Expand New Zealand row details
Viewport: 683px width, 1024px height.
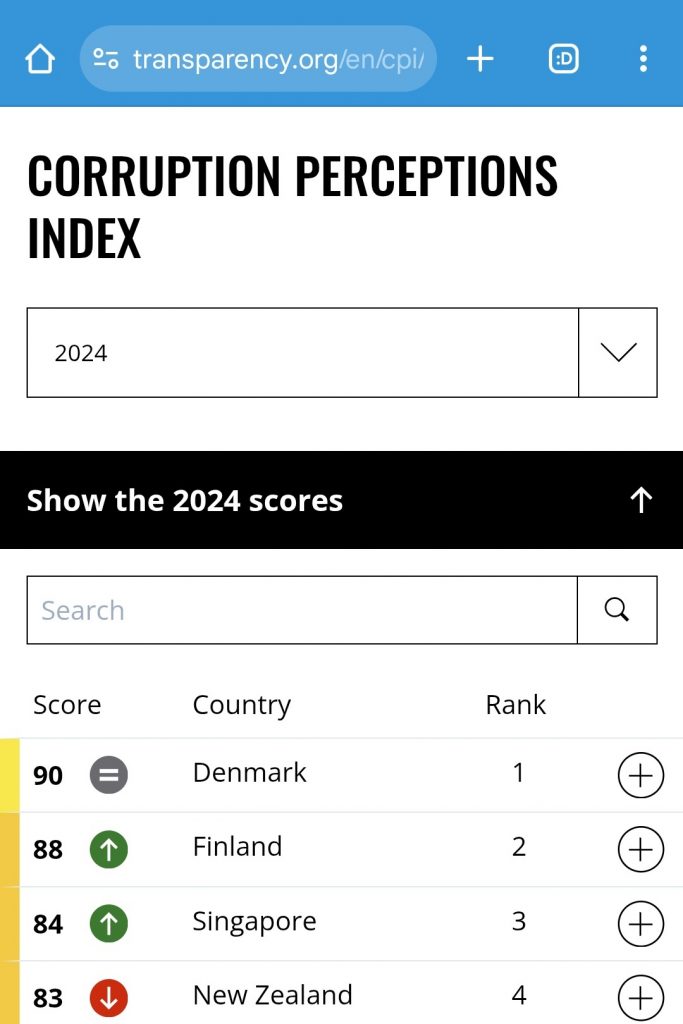(x=641, y=998)
